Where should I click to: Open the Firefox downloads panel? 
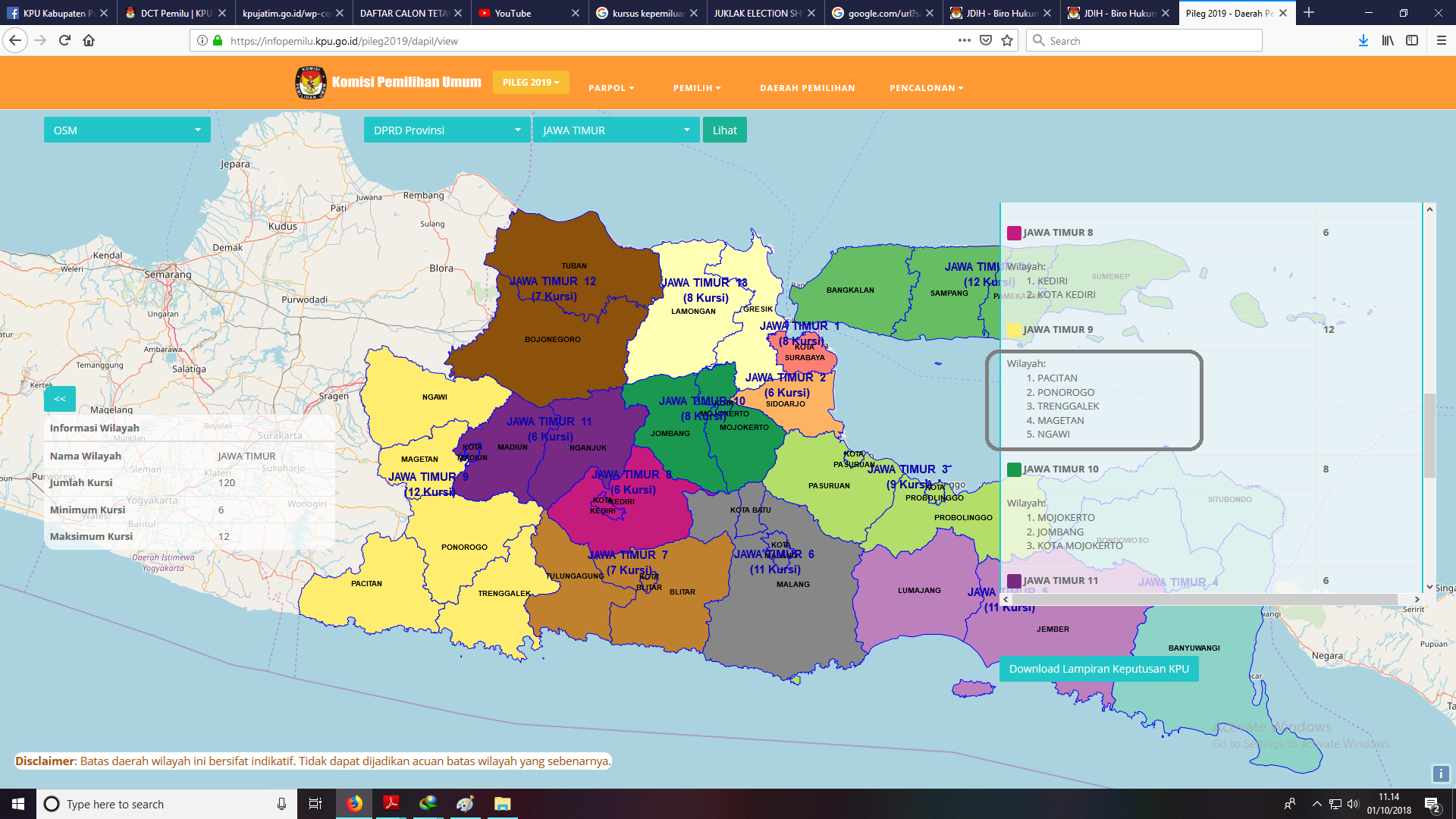(x=1363, y=41)
